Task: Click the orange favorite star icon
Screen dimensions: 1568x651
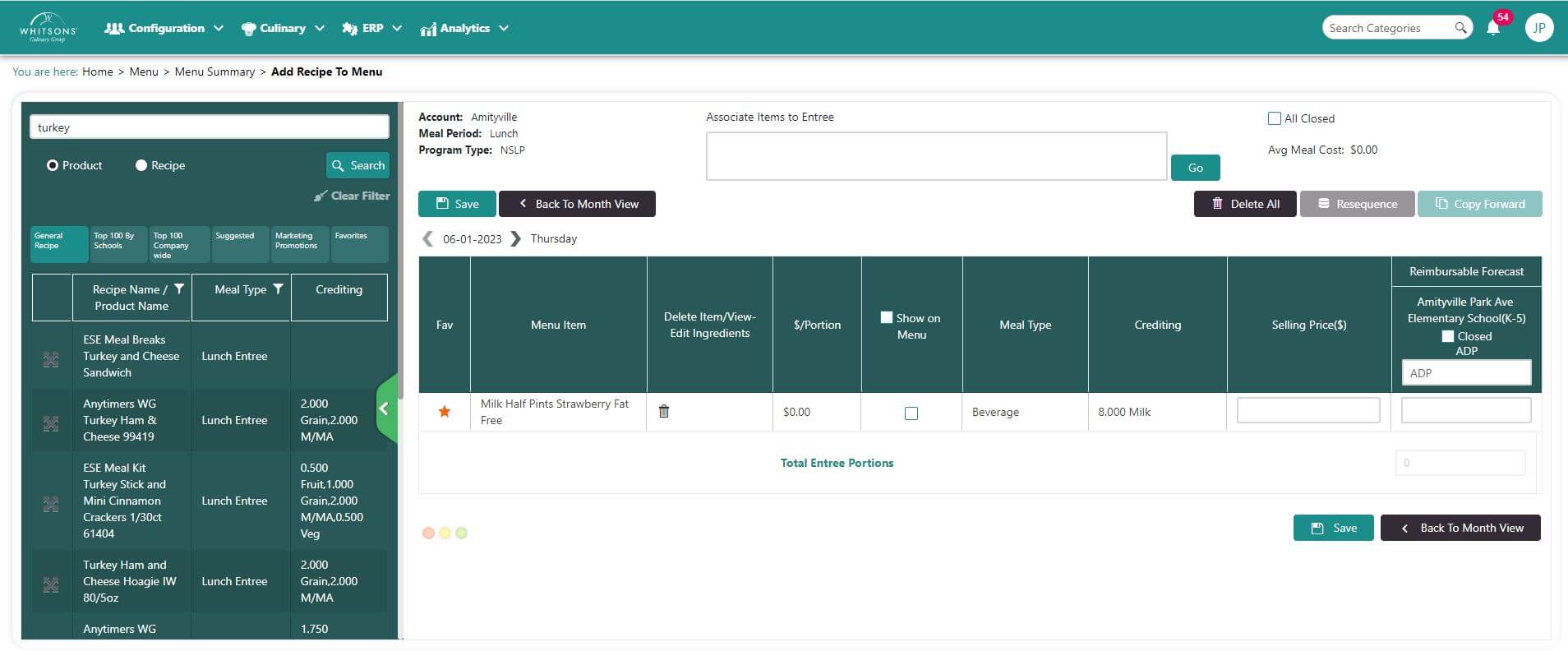Action: click(x=445, y=411)
